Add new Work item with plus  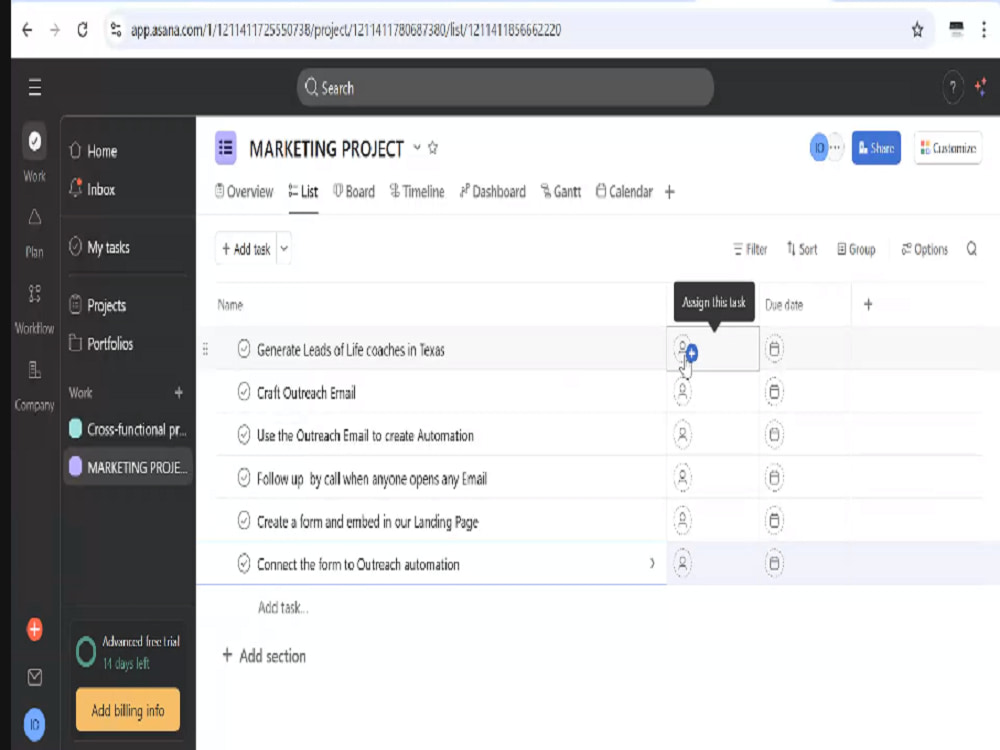pos(179,393)
